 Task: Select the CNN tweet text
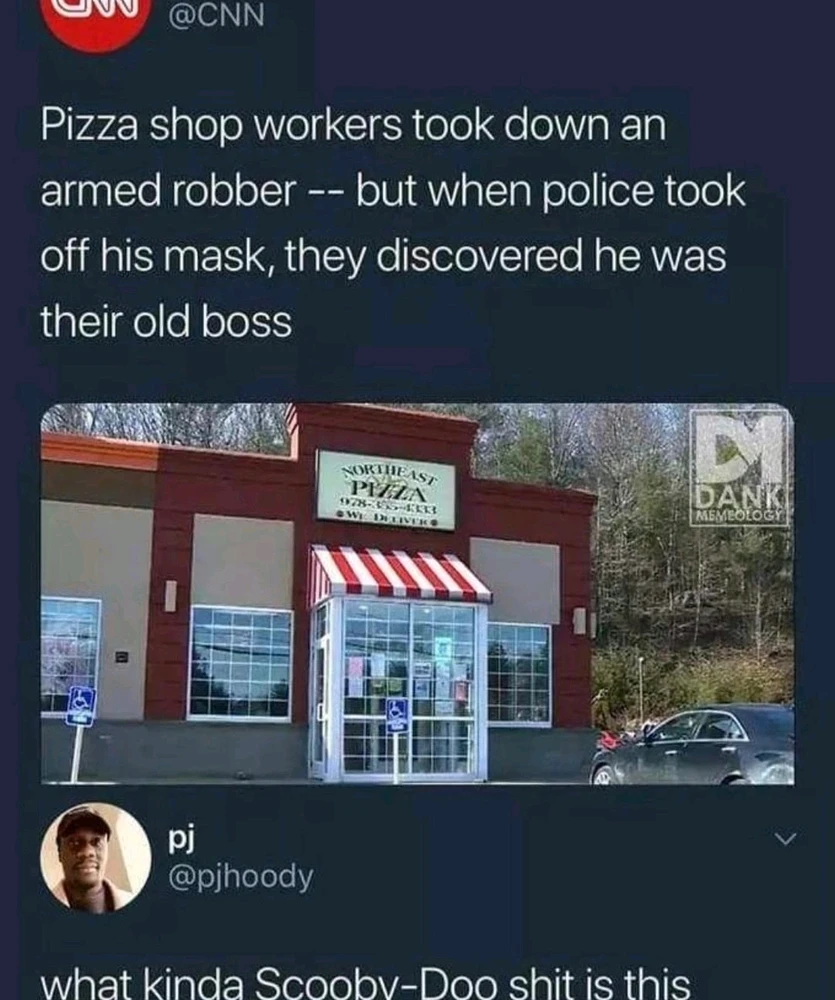coord(393,223)
